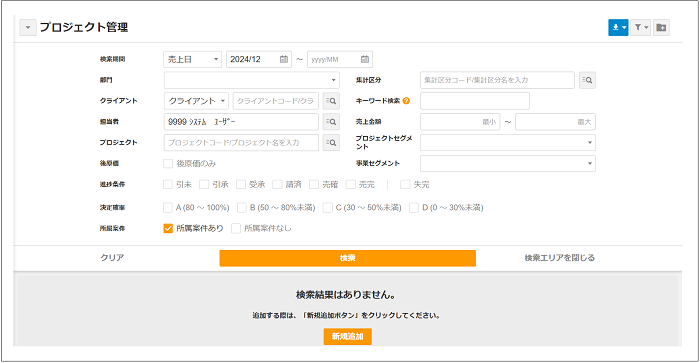The width and height of the screenshot is (700, 363).
Task: Open calendar picker for end date field
Action: click(x=365, y=59)
